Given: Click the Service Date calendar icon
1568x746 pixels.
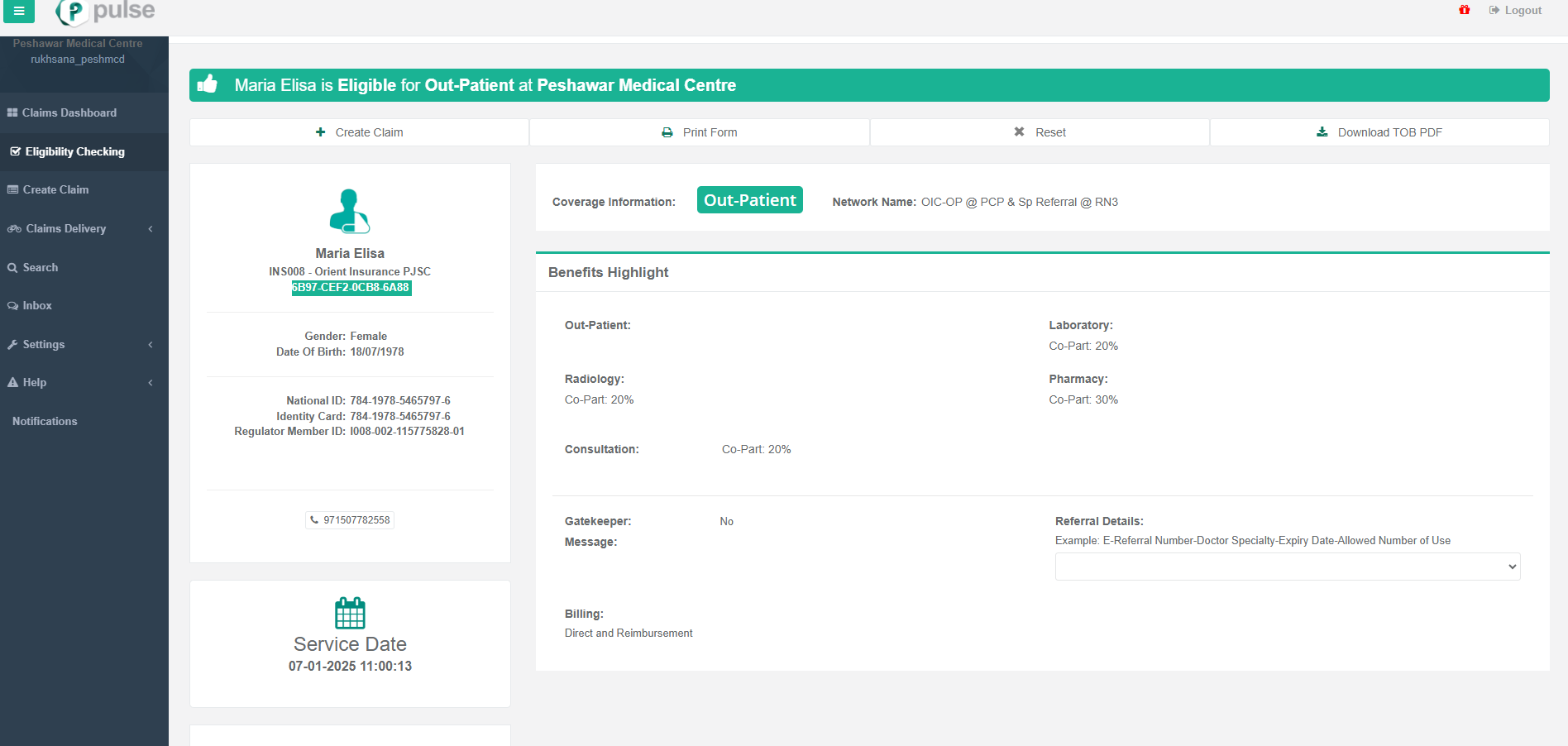Looking at the screenshot, I should 350,613.
